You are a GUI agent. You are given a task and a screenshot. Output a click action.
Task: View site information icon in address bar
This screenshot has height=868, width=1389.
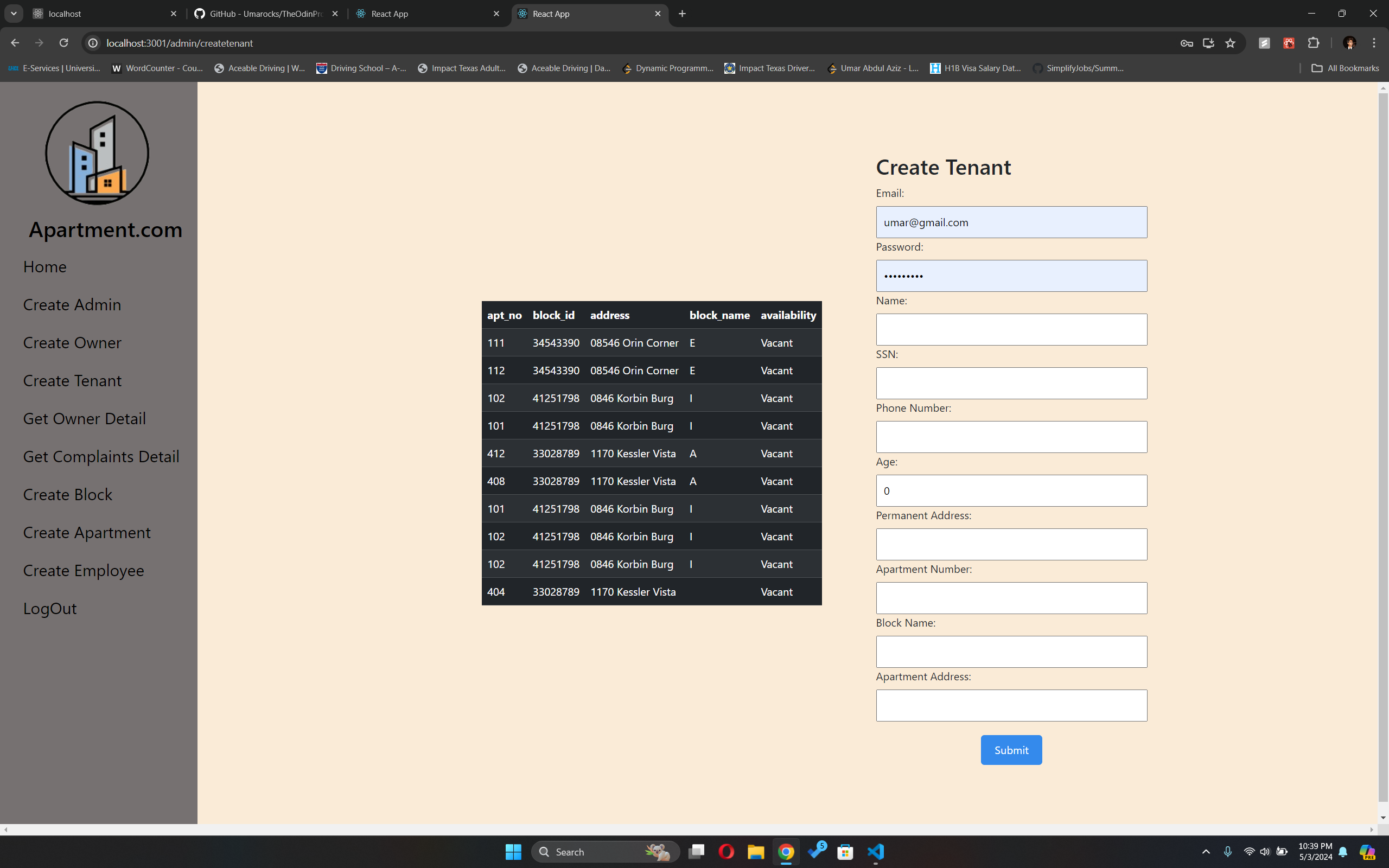tap(93, 43)
